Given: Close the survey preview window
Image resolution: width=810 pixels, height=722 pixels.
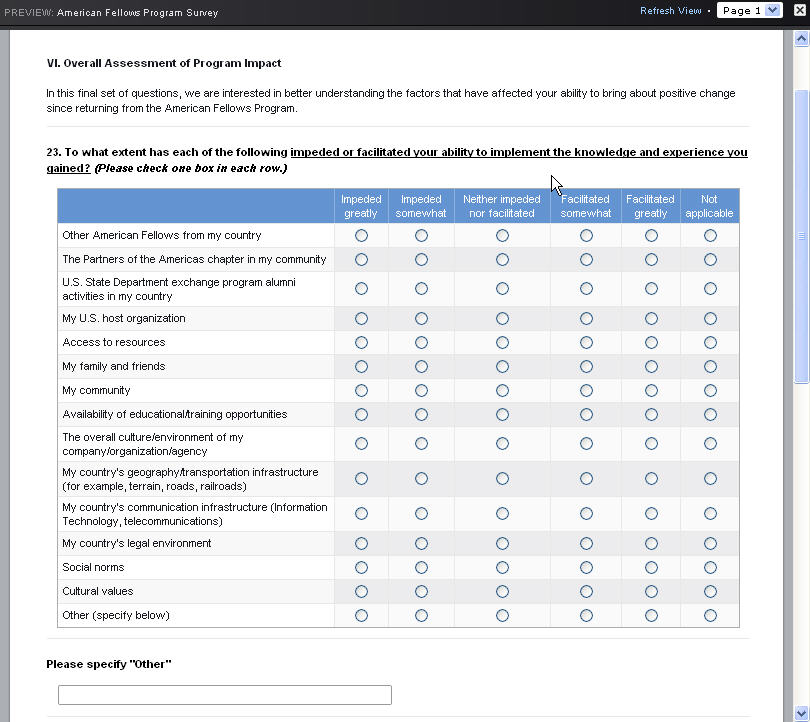Looking at the screenshot, I should click(x=799, y=11).
